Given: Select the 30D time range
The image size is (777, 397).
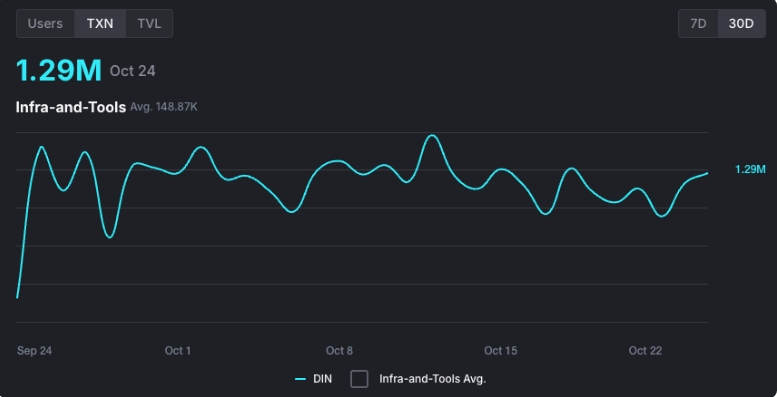Looking at the screenshot, I should [741, 24].
